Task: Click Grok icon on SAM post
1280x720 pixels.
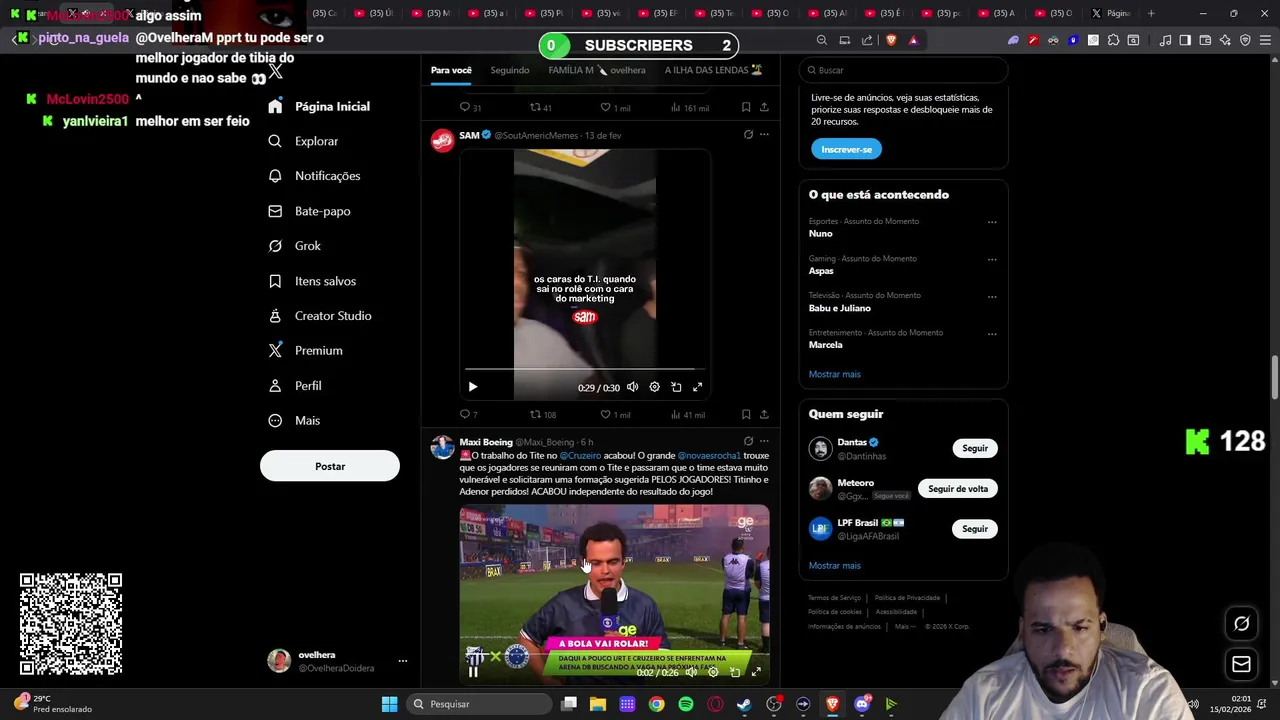Action: [748, 135]
